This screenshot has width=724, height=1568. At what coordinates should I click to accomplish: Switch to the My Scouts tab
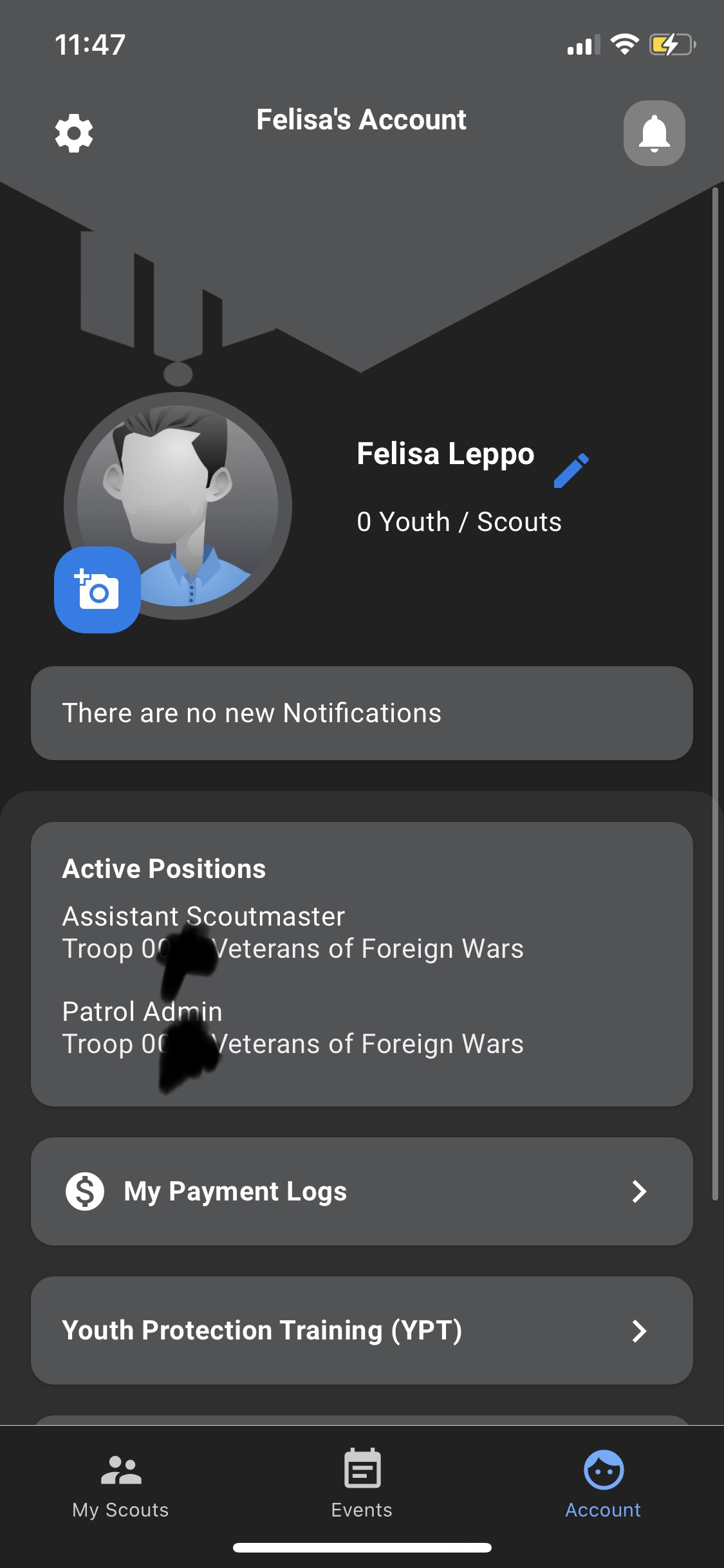[120, 1509]
